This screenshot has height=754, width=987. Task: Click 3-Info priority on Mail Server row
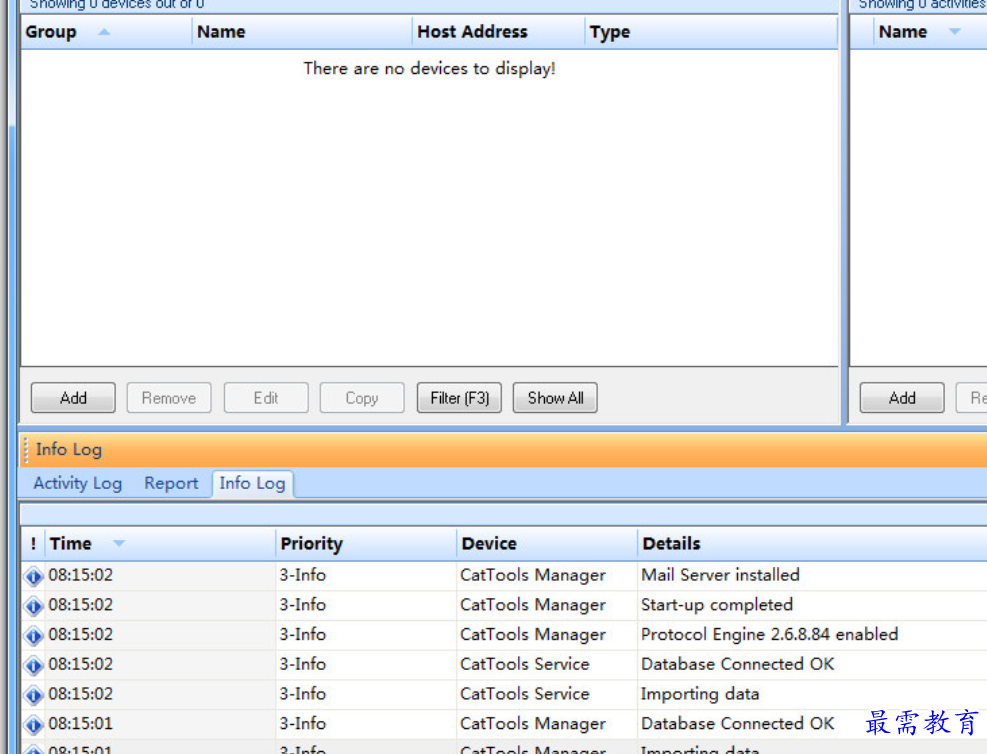click(x=303, y=575)
